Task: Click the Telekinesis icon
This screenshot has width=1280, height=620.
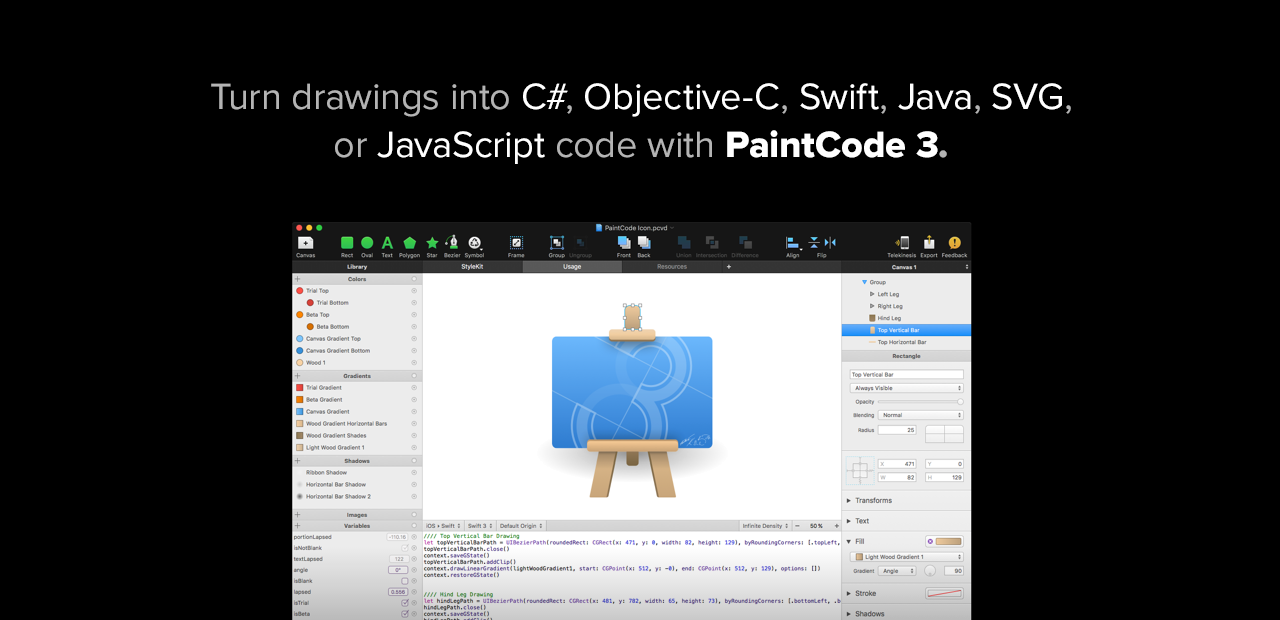Action: (902, 242)
